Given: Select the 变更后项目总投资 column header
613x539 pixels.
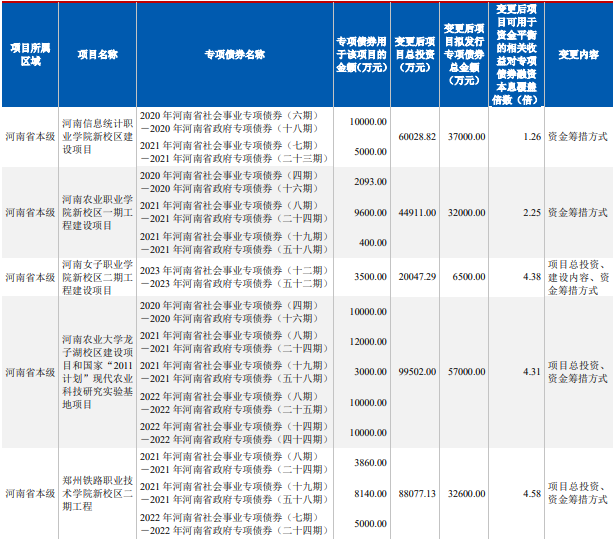Looking at the screenshot, I should click(x=415, y=54).
